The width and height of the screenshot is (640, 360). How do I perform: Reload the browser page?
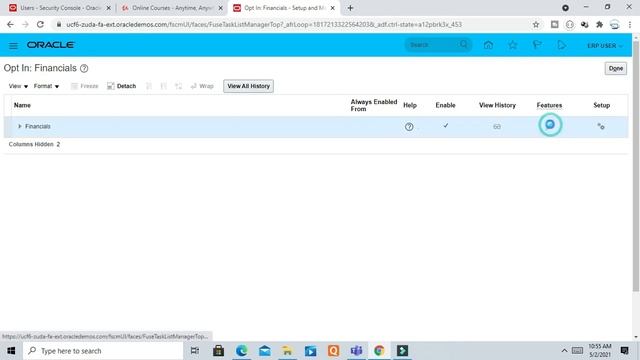tap(40, 24)
